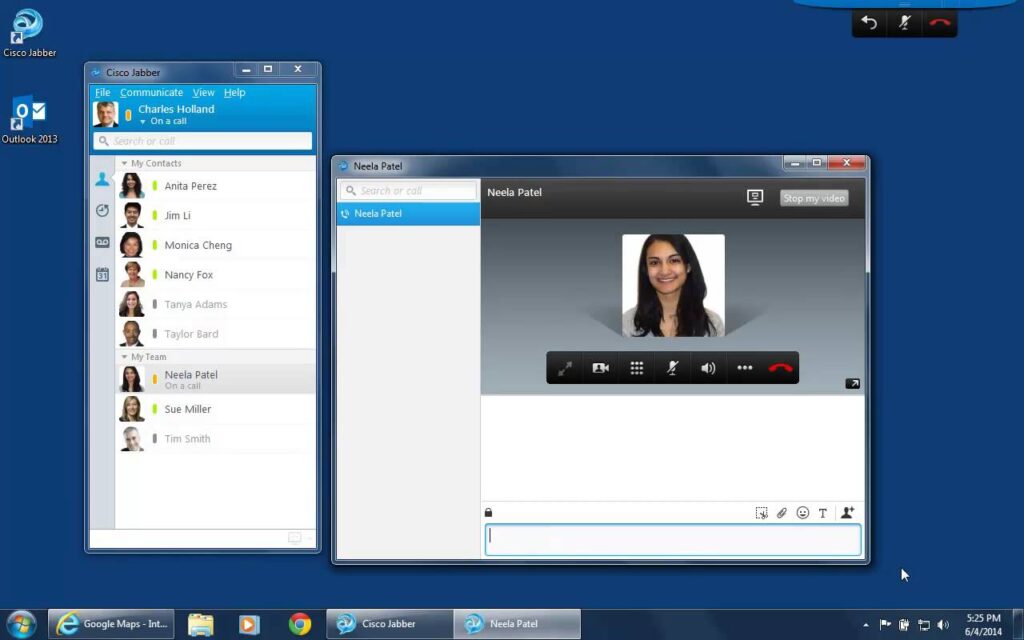
Task: Pop out the video with the corner arrow icon
Action: 853,383
